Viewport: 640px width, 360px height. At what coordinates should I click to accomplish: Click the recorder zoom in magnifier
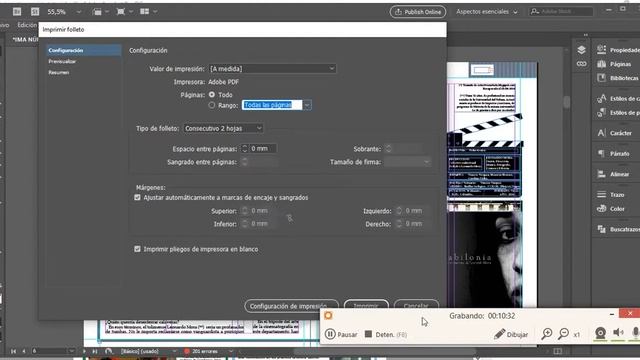point(547,334)
